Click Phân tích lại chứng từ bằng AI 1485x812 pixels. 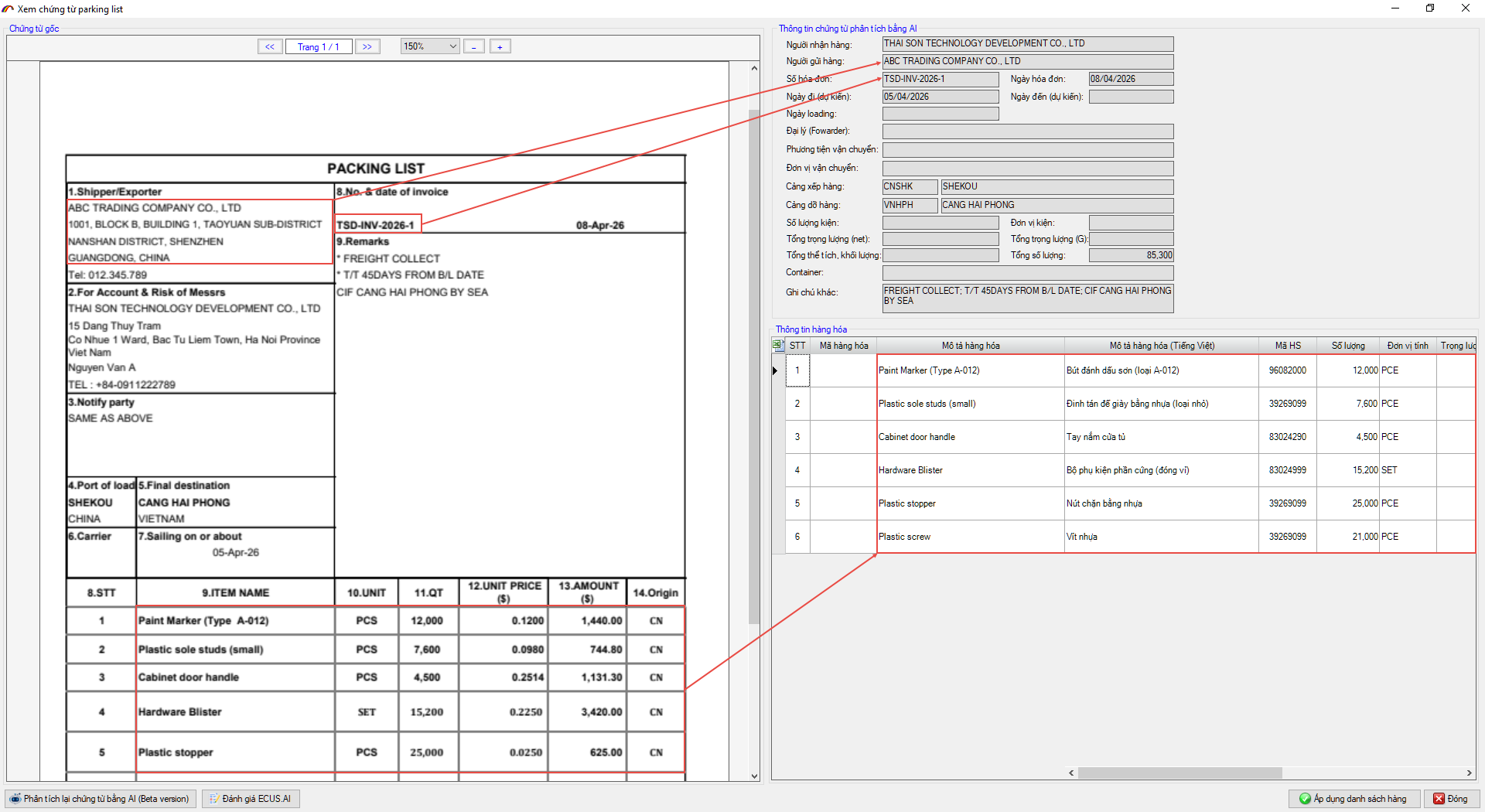pyautogui.click(x=101, y=799)
